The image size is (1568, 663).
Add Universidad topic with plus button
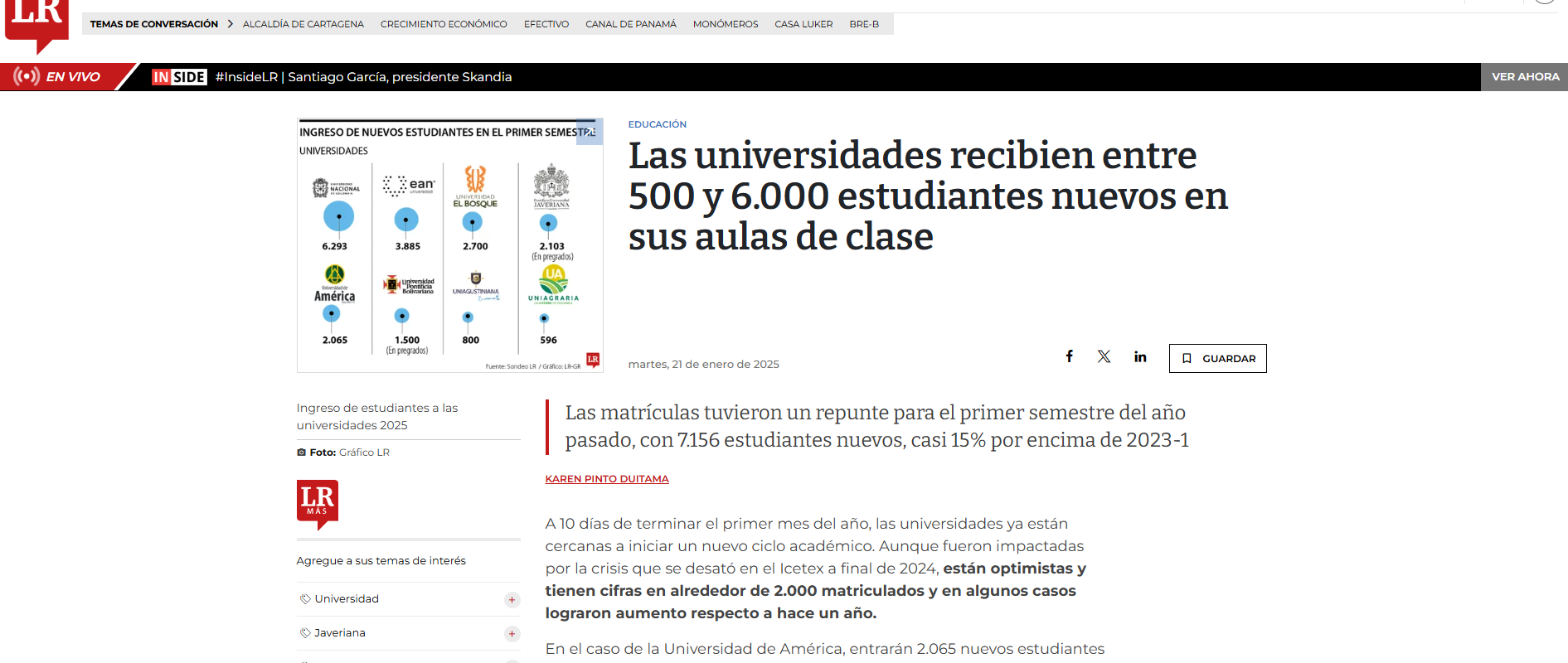click(512, 600)
